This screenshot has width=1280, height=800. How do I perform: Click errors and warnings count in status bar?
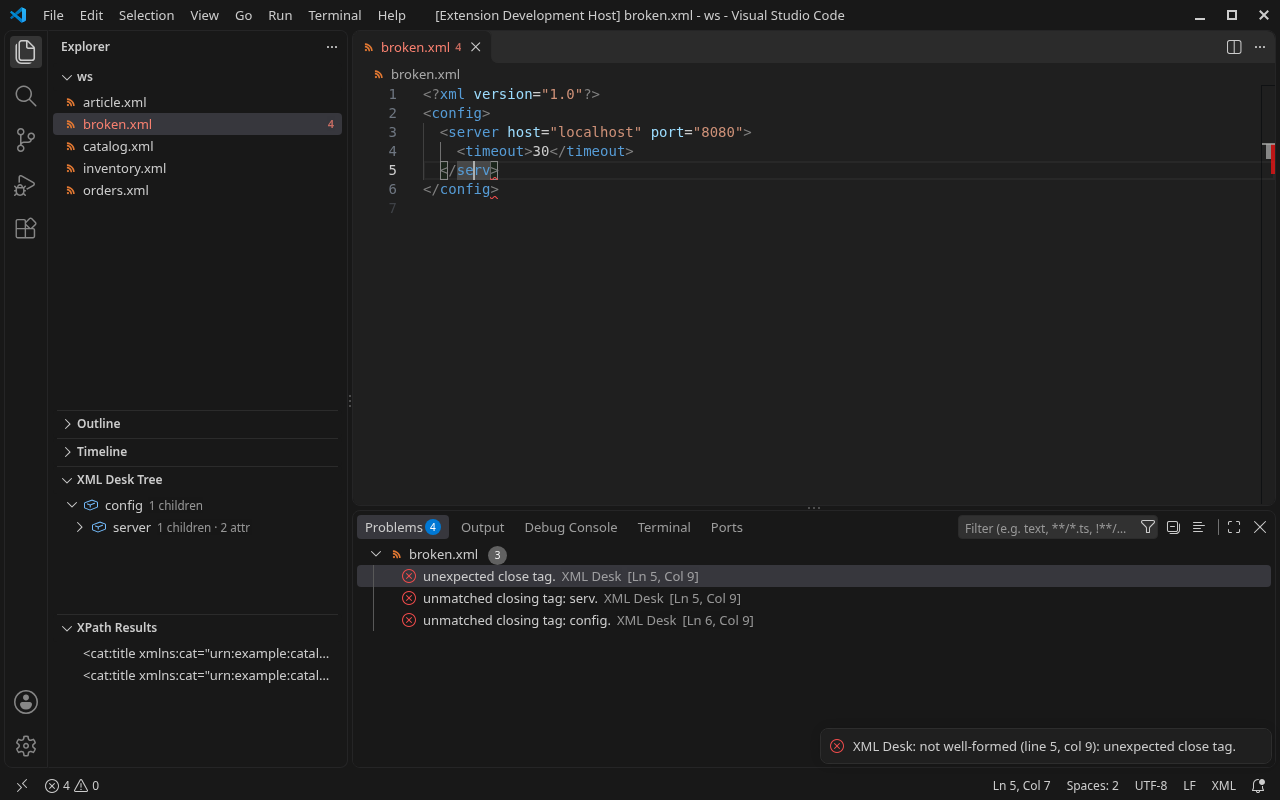pyautogui.click(x=72, y=786)
